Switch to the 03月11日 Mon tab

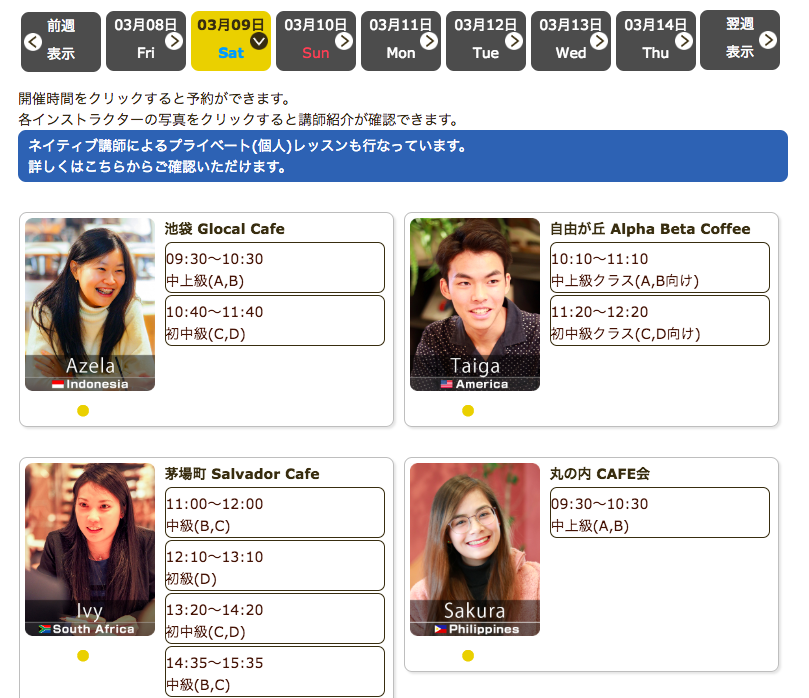pos(400,41)
